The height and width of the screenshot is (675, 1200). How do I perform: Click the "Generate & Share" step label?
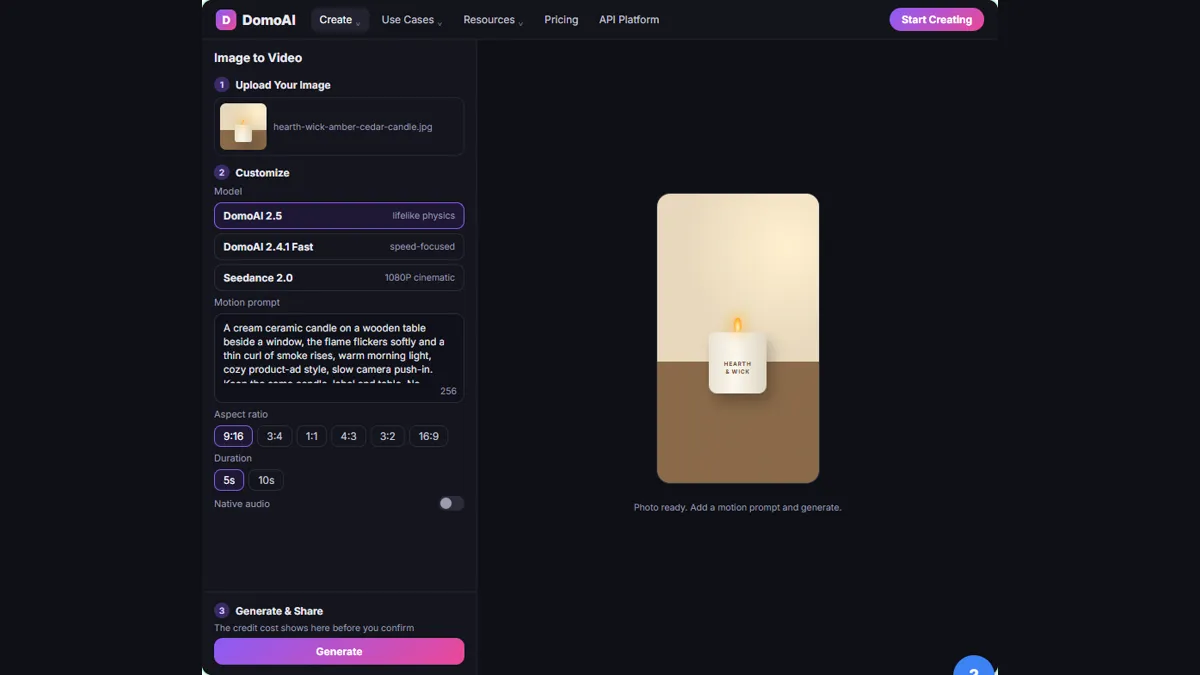tap(279, 611)
